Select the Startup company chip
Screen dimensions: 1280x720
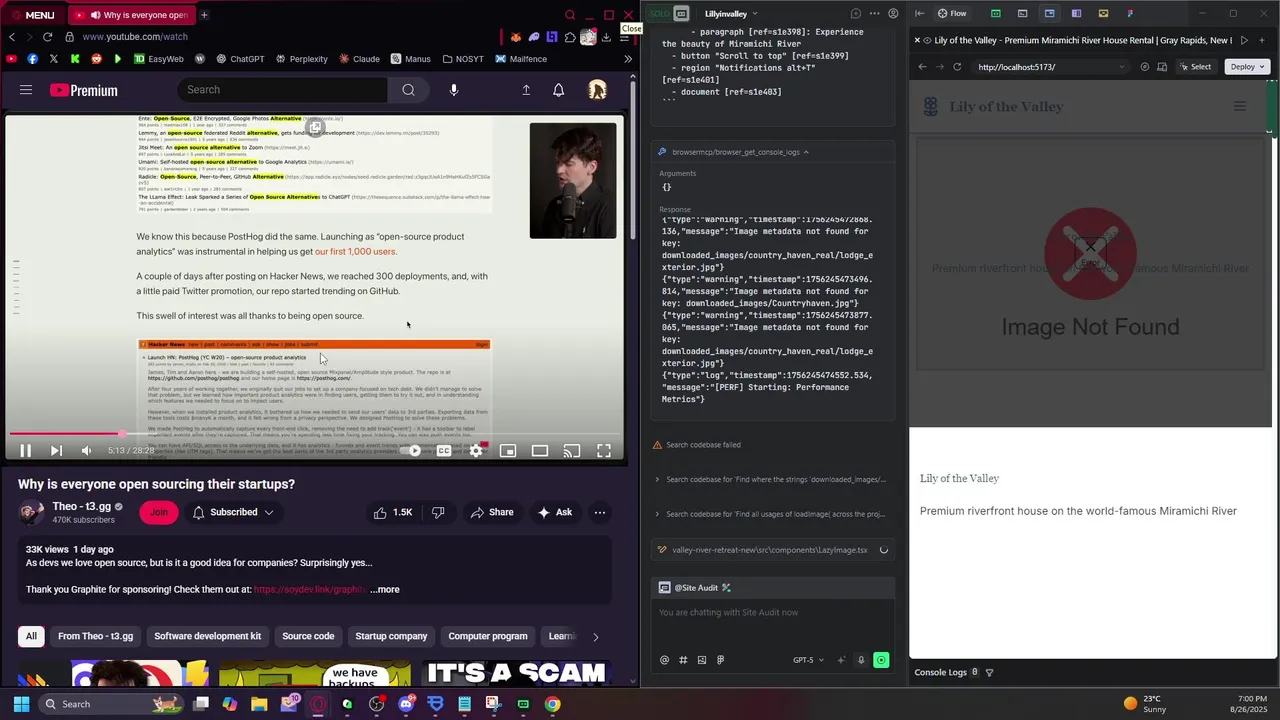tap(391, 636)
